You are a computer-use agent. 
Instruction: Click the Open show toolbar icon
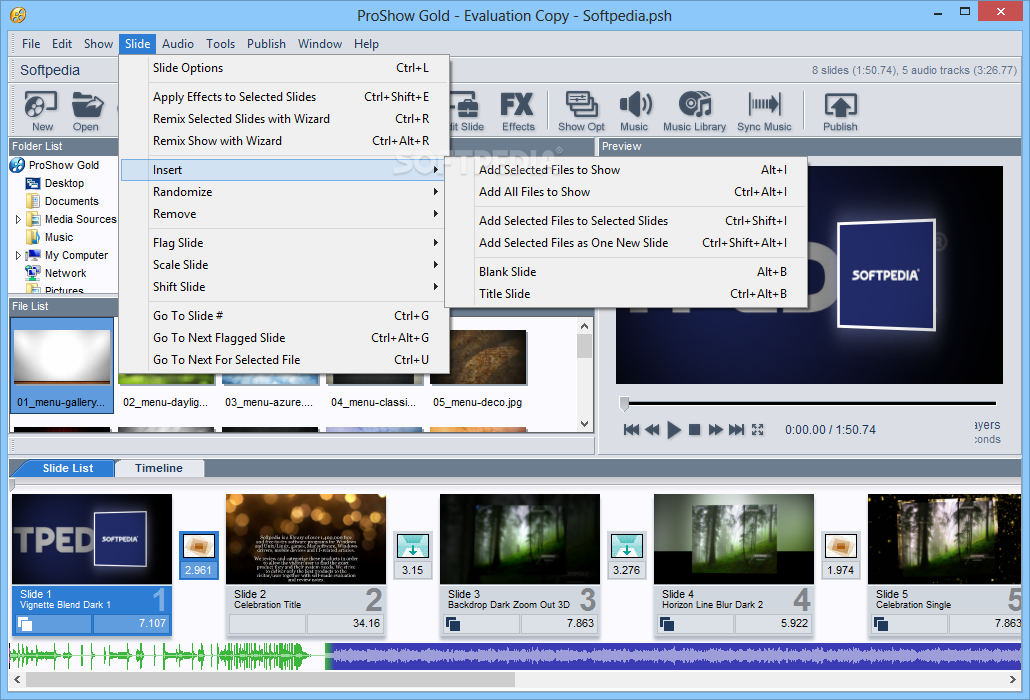point(87,111)
